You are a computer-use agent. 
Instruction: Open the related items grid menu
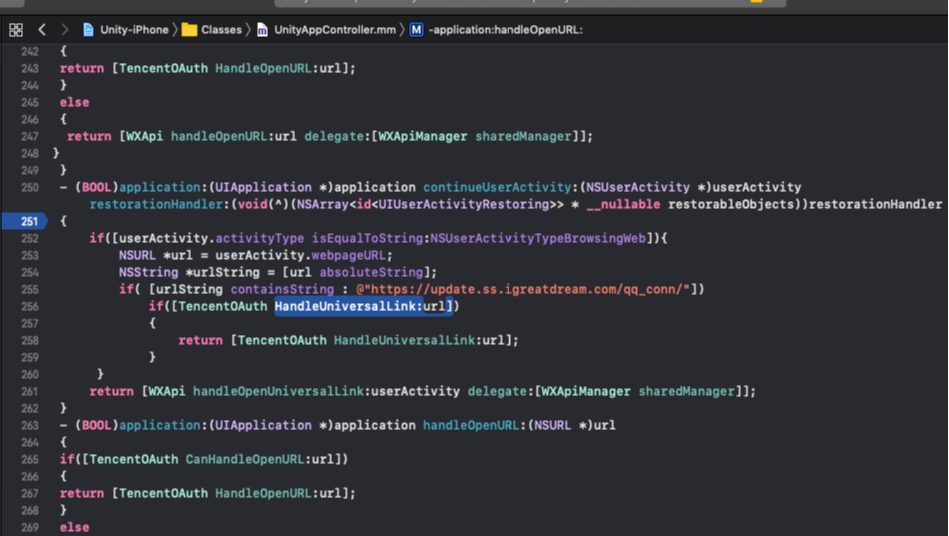pyautogui.click(x=16, y=30)
